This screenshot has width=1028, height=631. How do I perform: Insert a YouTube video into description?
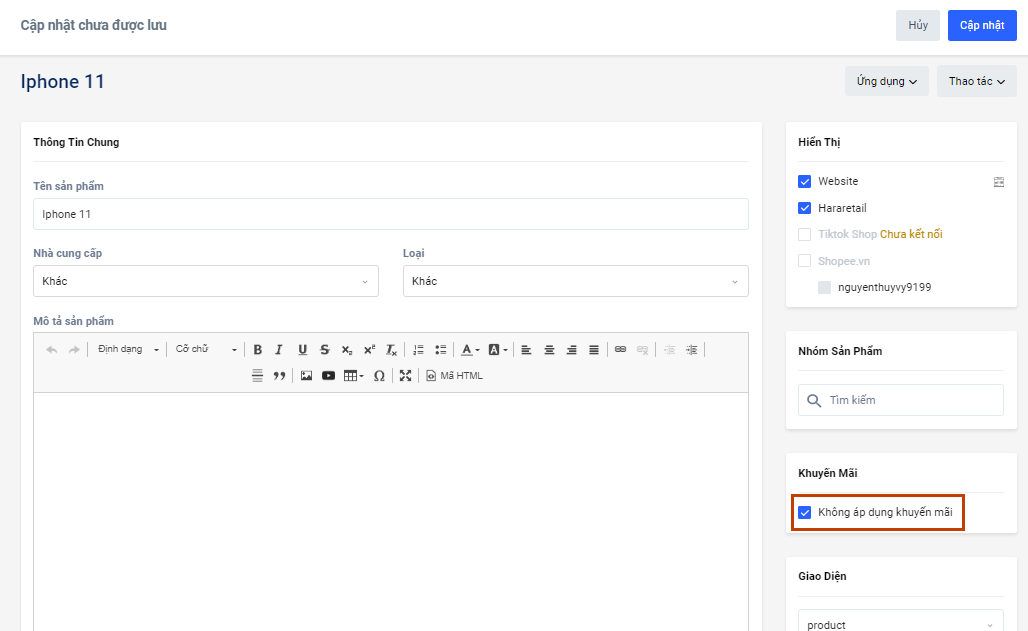tap(328, 376)
